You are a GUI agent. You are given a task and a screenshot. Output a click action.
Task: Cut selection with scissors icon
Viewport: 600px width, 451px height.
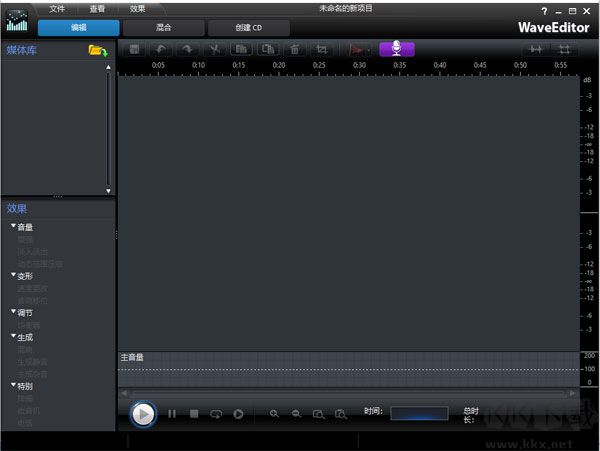(x=214, y=49)
